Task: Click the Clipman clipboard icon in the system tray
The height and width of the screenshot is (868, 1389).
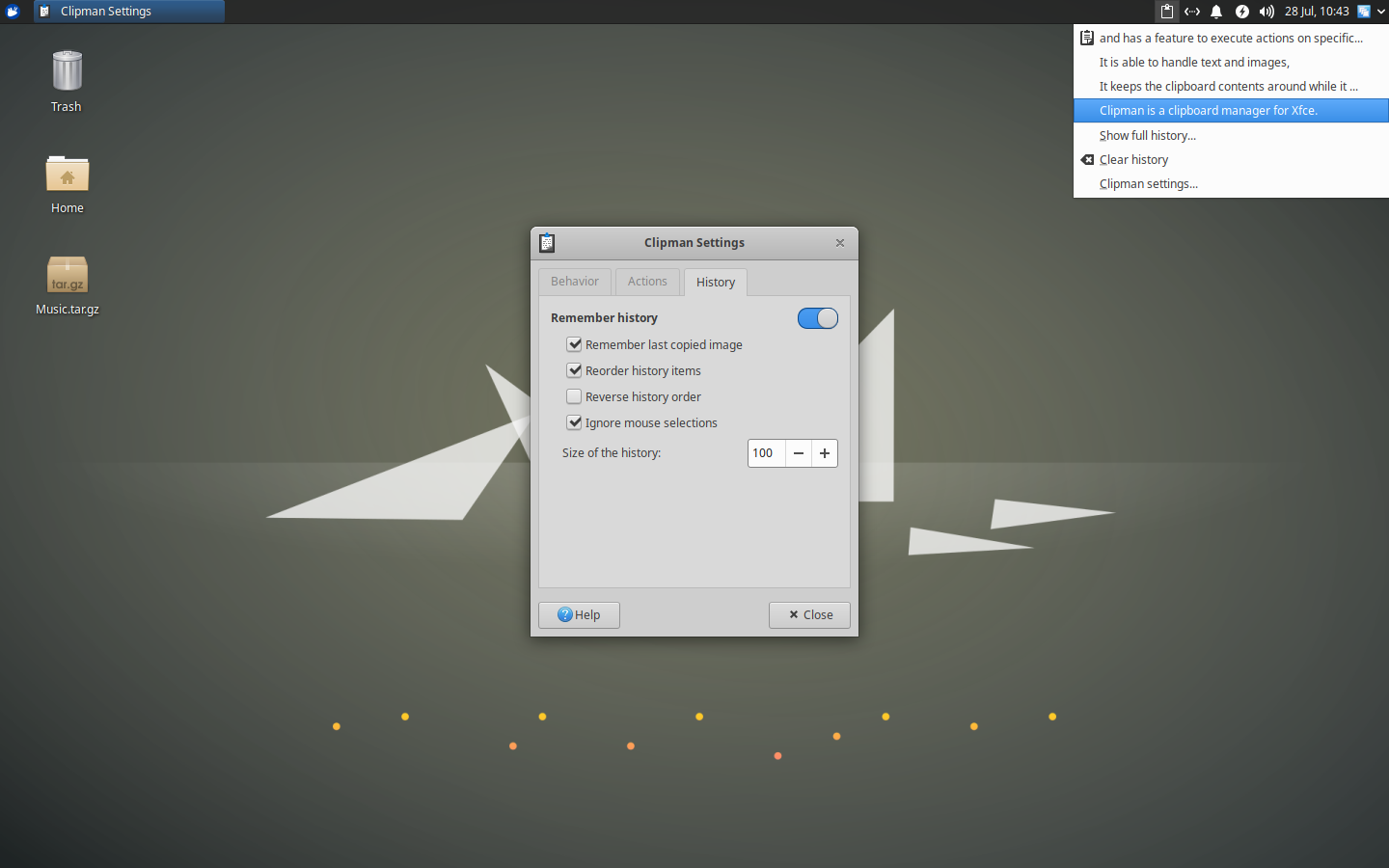Action: (x=1166, y=11)
